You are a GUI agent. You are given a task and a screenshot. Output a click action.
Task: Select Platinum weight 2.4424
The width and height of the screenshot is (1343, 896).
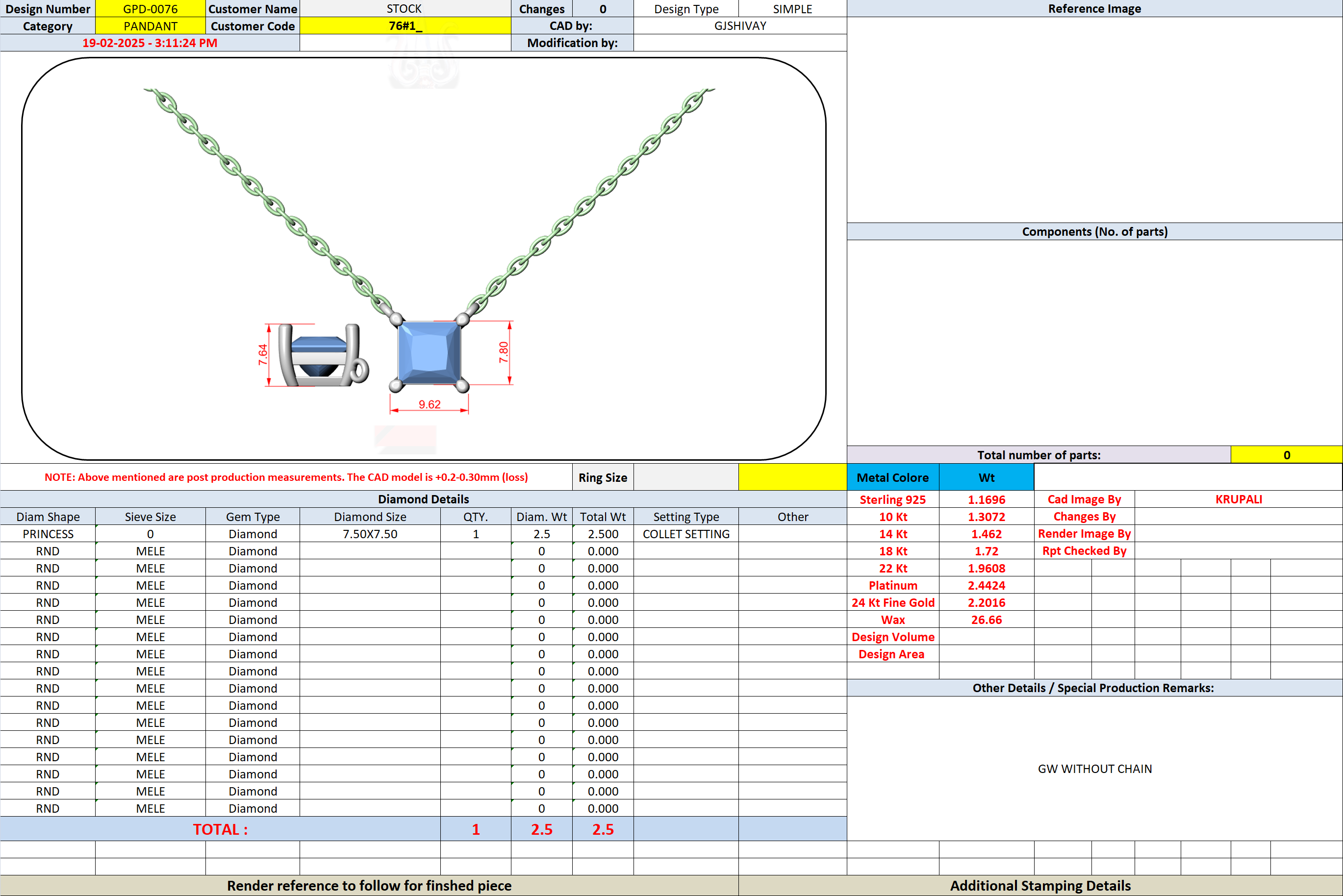(x=987, y=585)
